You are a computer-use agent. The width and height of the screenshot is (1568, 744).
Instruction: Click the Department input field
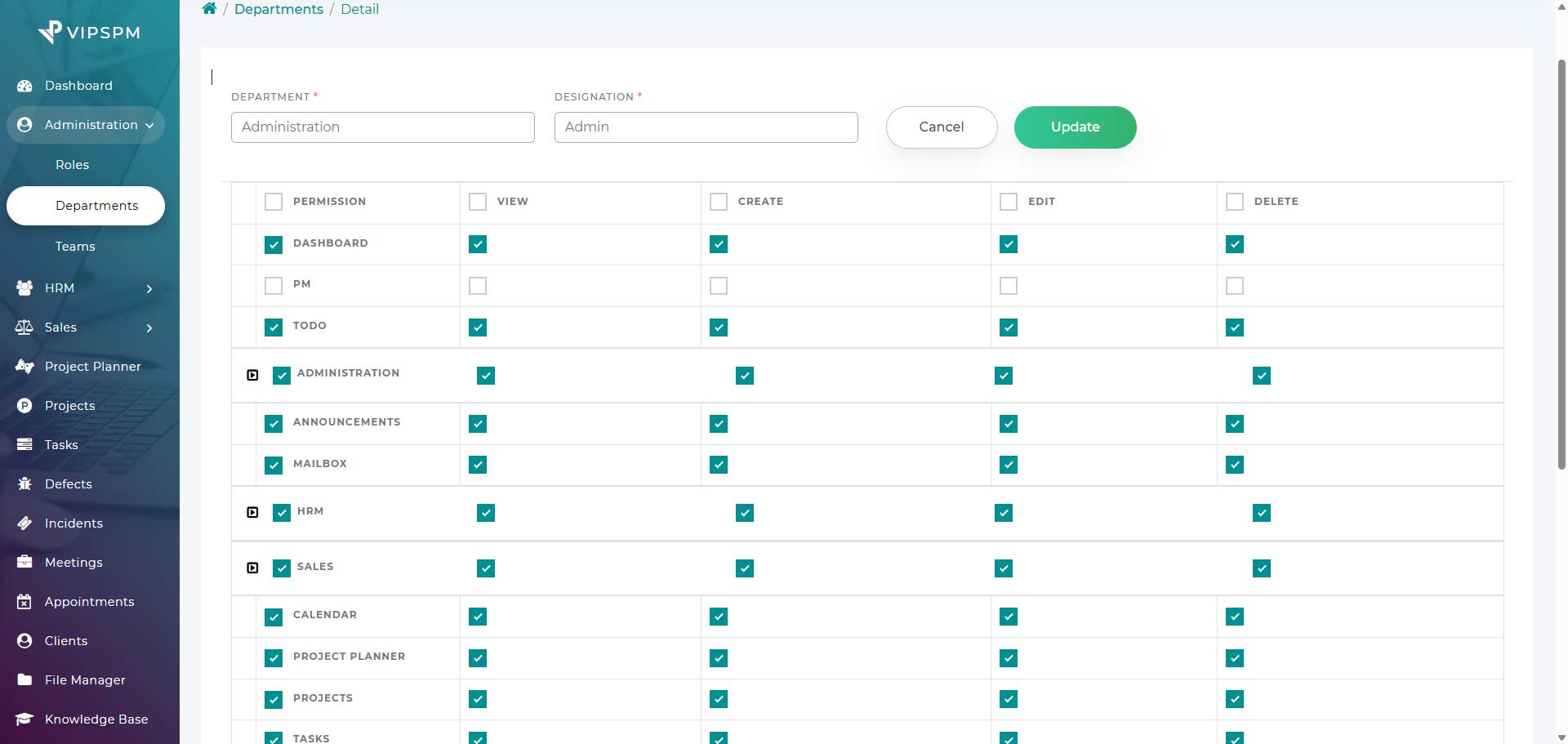383,127
